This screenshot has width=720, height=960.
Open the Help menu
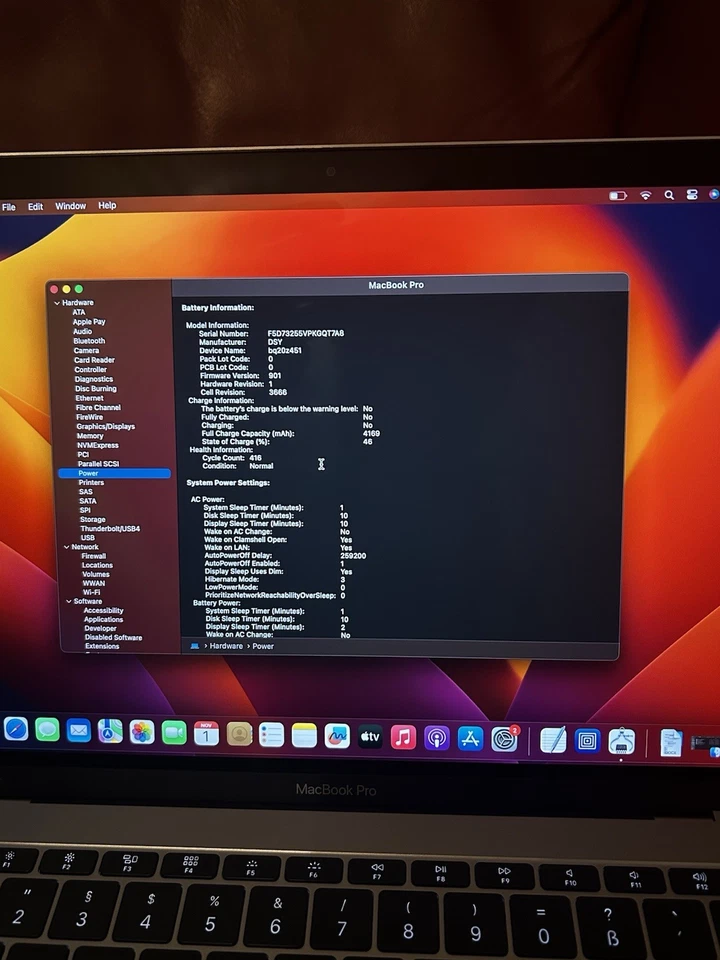[x=107, y=205]
